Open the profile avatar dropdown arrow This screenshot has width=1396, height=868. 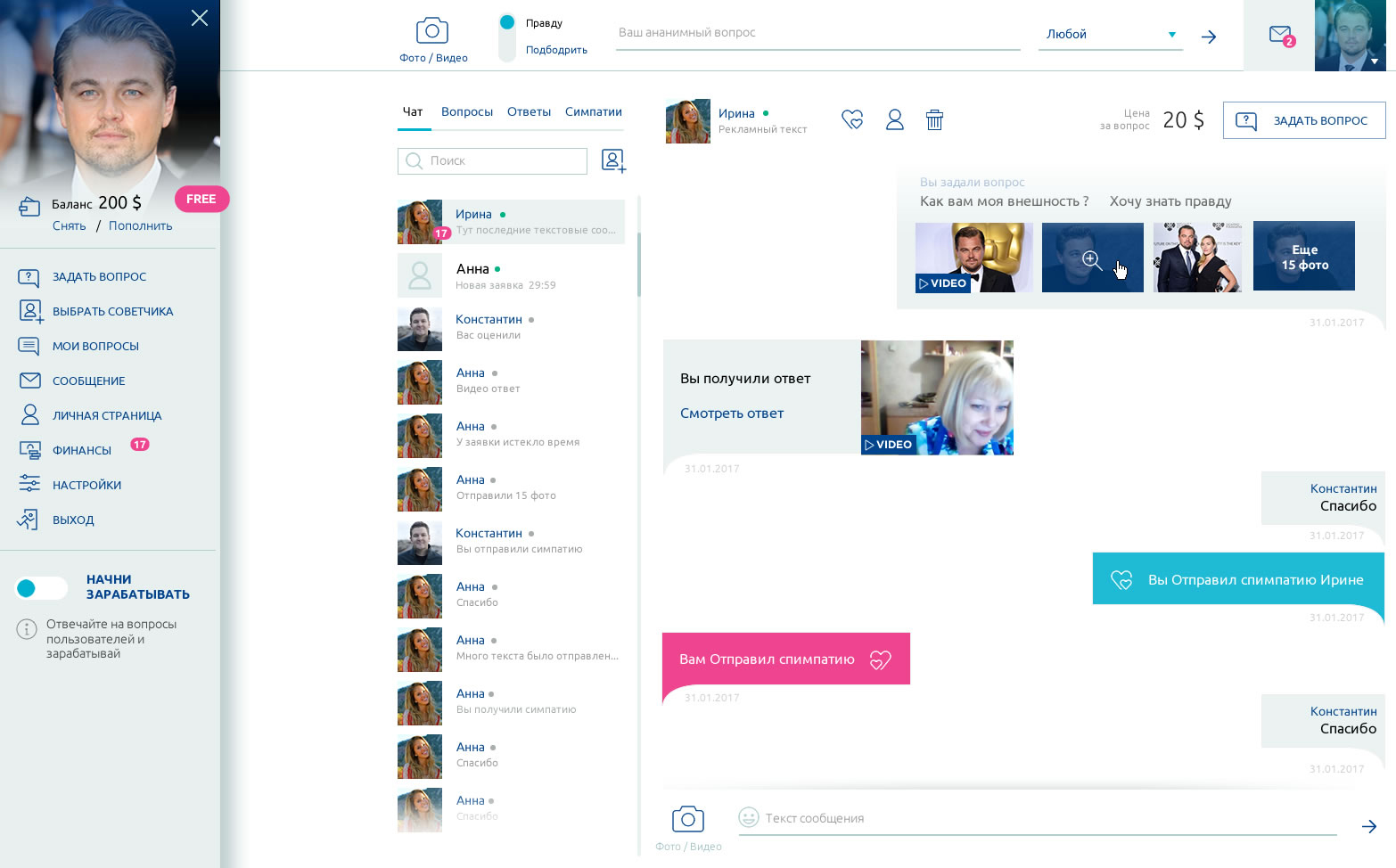pyautogui.click(x=1374, y=61)
